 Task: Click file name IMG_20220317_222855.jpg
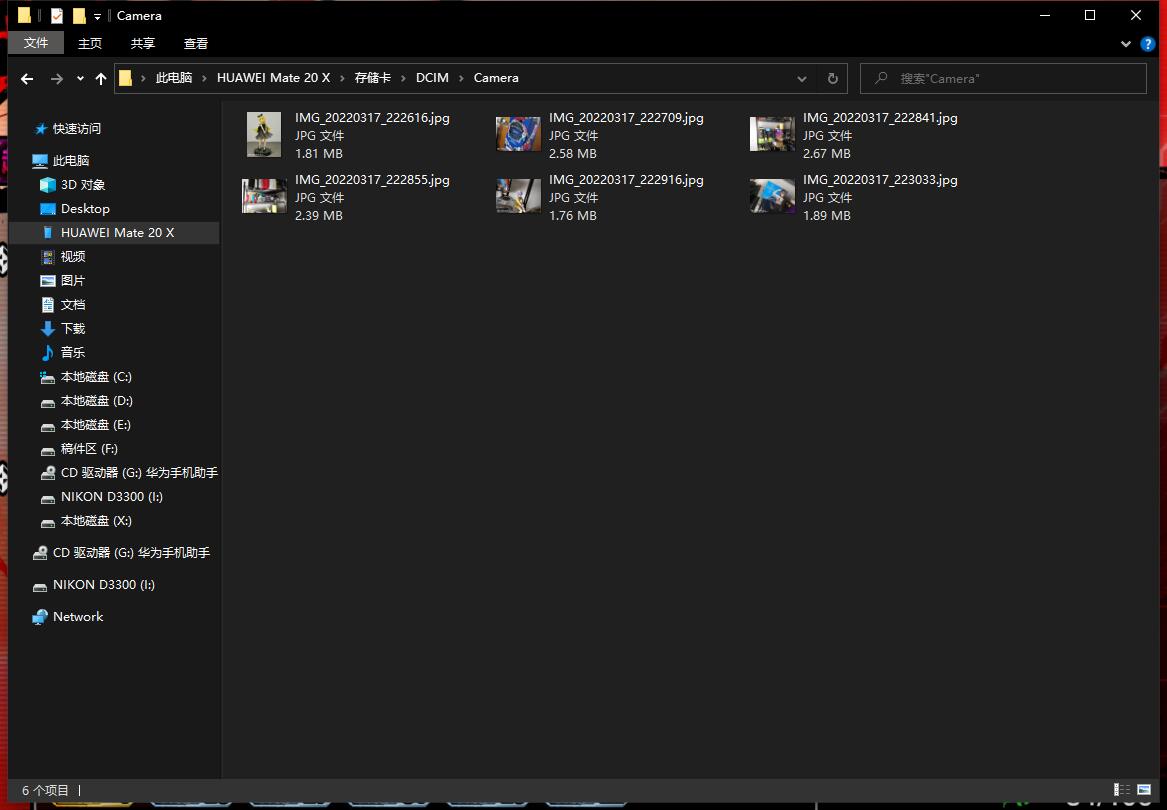click(372, 179)
